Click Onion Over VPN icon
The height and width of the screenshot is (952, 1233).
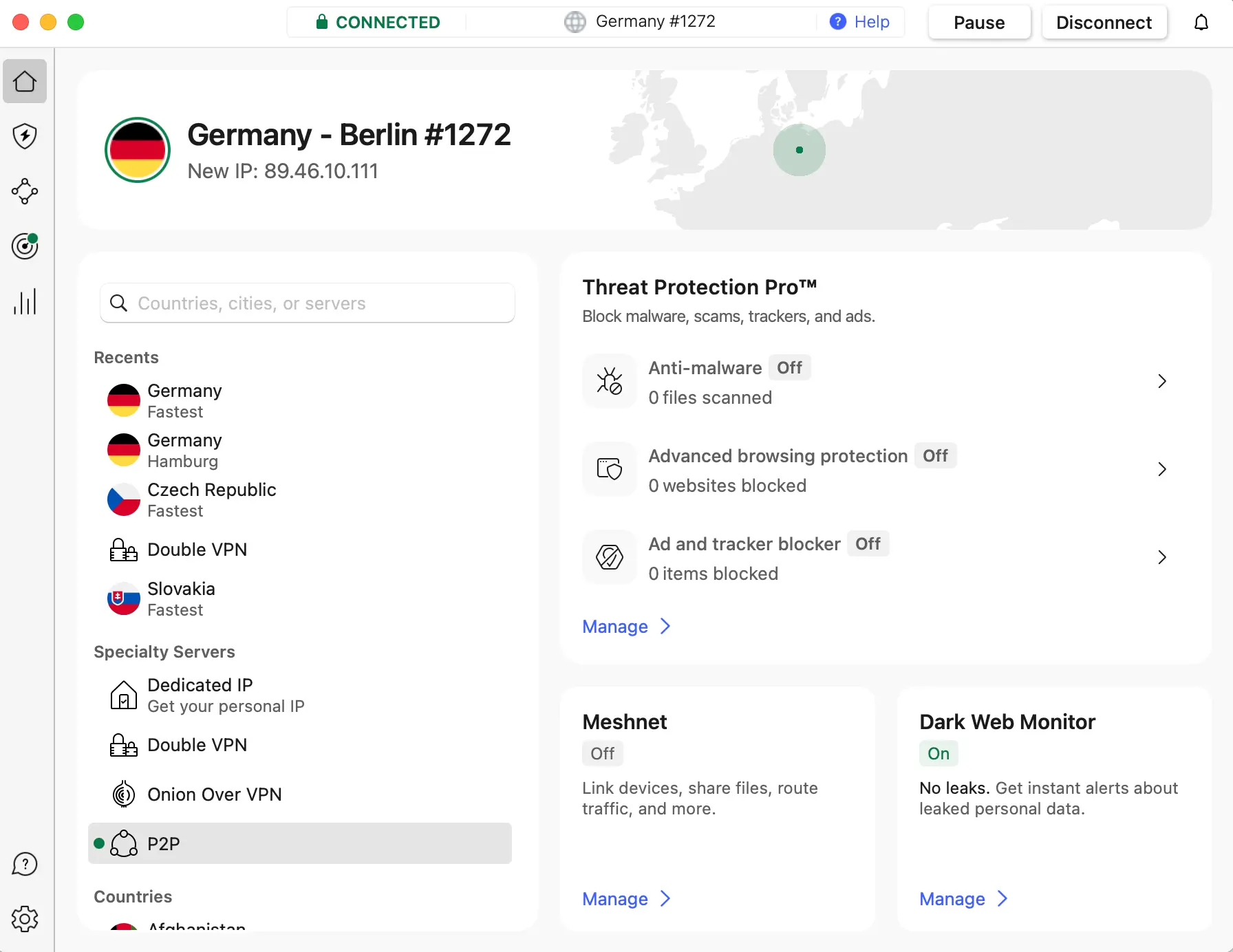pos(124,794)
